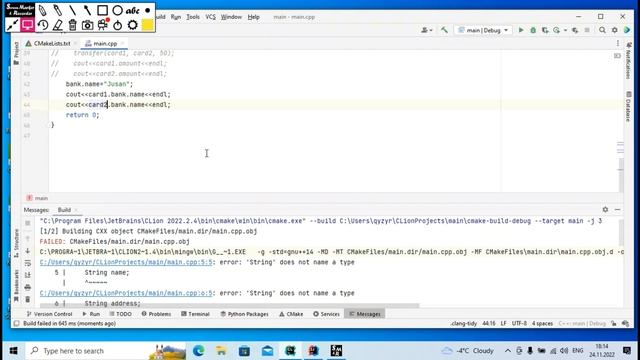Screen dimensions: 640x360
Task: Click the print icon in Messages sidebar
Action: click(28, 287)
